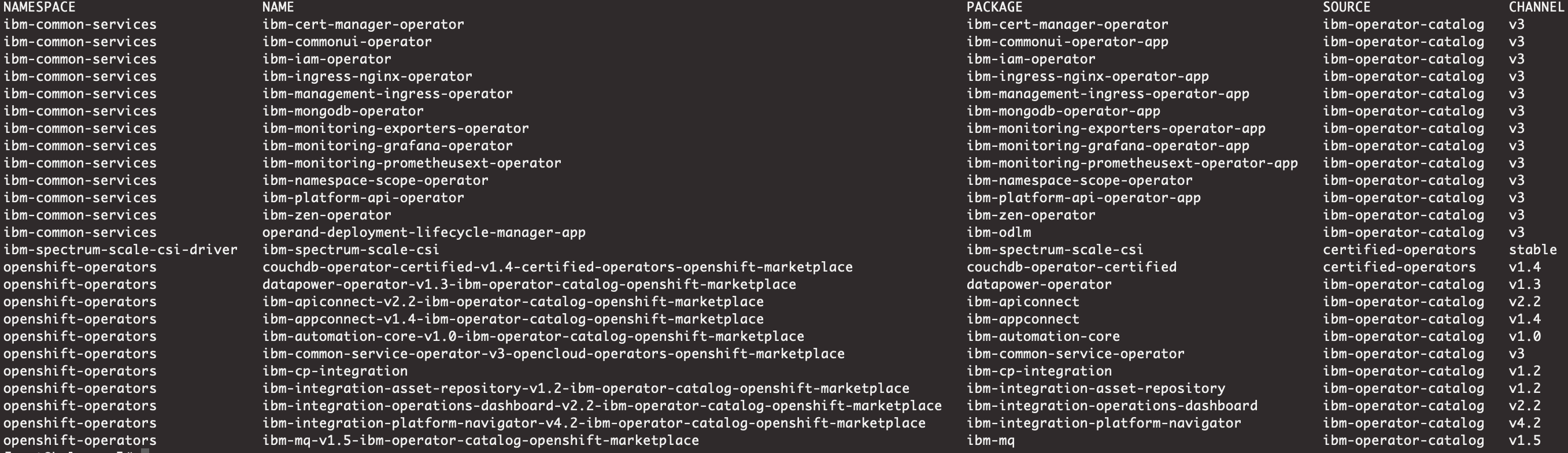Viewport: 1568px width, 453px height.
Task: Click the ibm-automation-core package entry
Action: tap(1042, 336)
